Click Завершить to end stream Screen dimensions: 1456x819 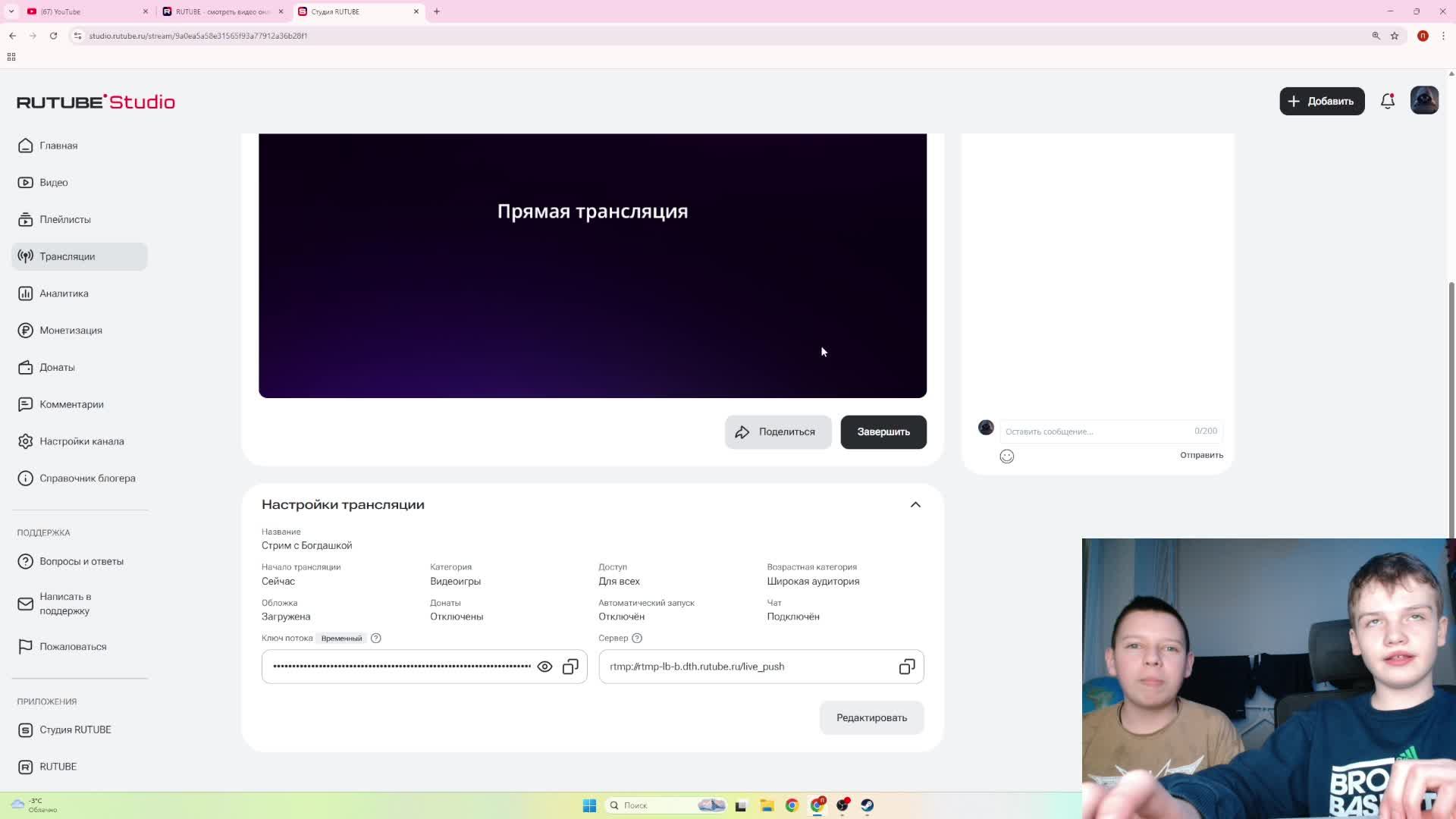click(x=883, y=432)
